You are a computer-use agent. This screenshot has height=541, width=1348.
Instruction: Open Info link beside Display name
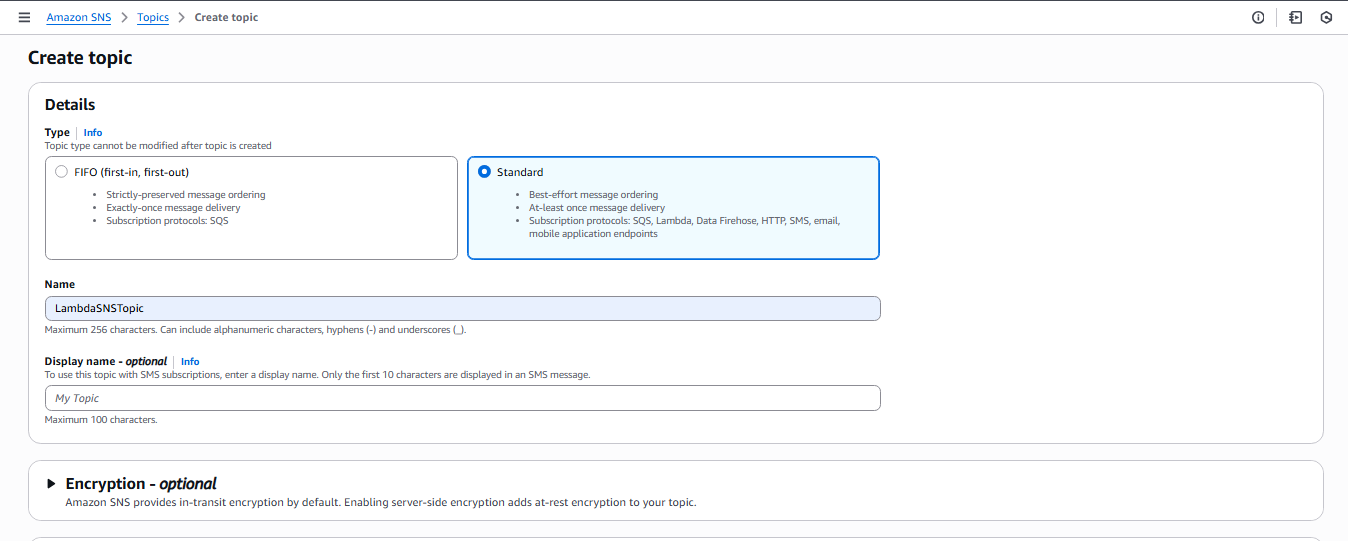190,362
